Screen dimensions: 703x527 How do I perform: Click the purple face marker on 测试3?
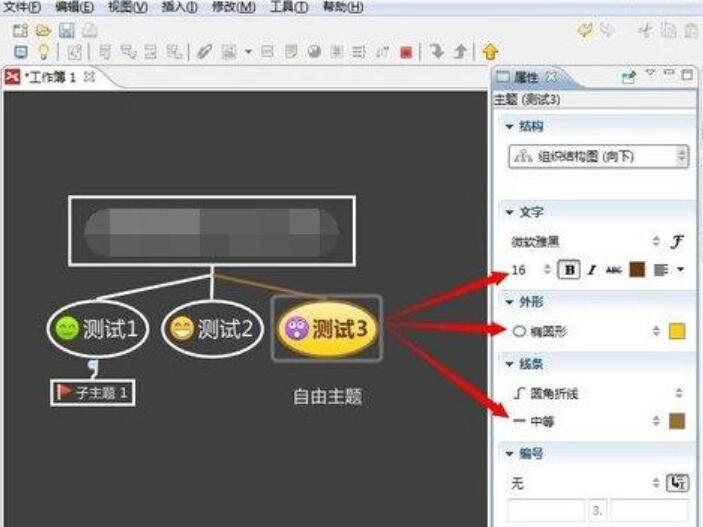click(x=297, y=328)
